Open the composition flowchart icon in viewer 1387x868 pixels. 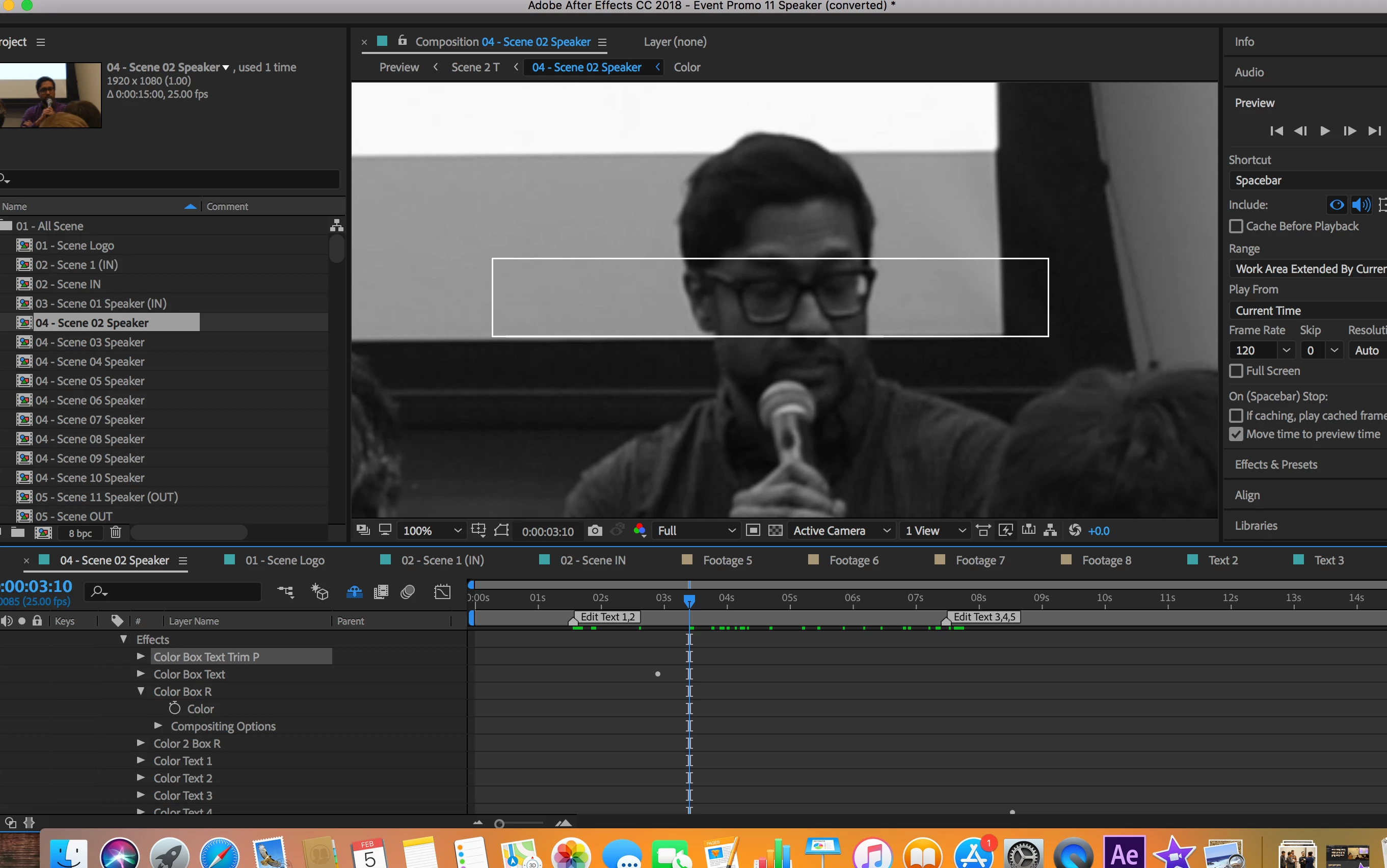[x=1050, y=530]
